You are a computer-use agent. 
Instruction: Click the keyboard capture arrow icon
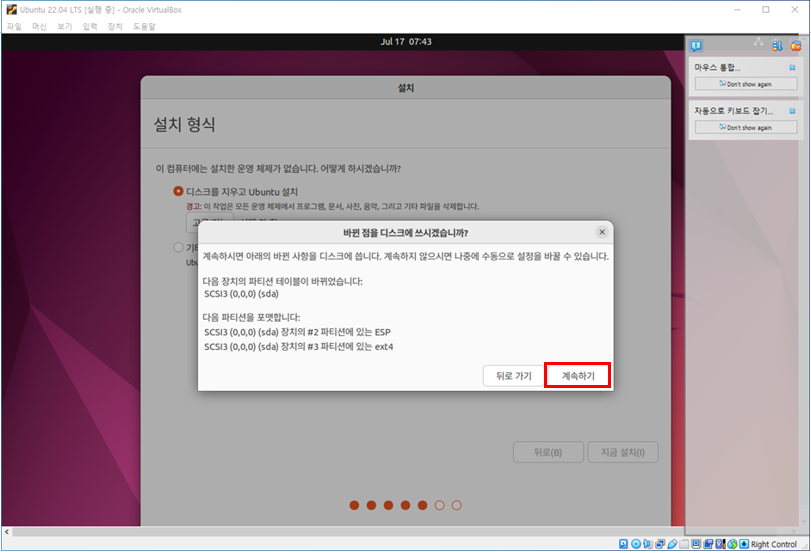click(744, 544)
